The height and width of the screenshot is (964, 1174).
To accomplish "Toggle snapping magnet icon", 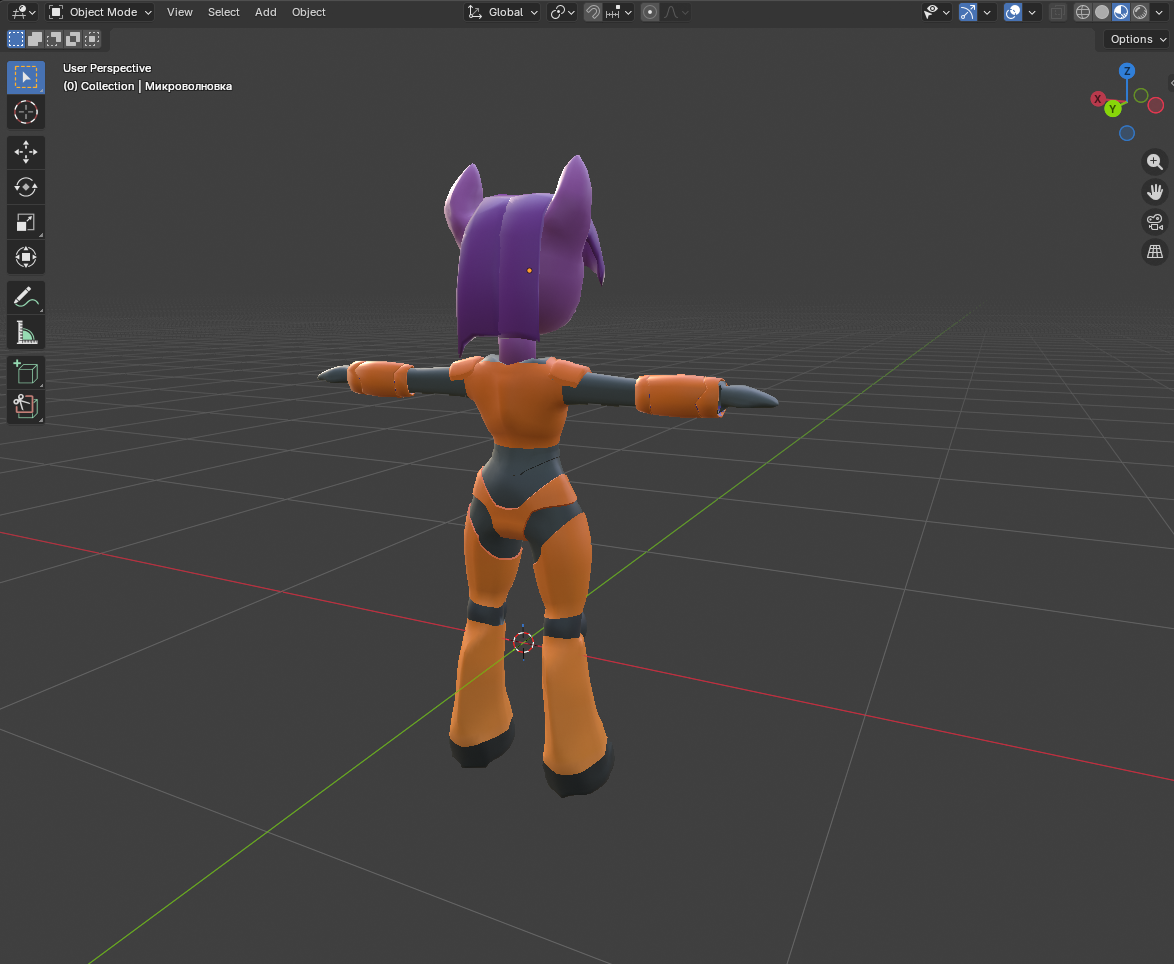I will [593, 12].
